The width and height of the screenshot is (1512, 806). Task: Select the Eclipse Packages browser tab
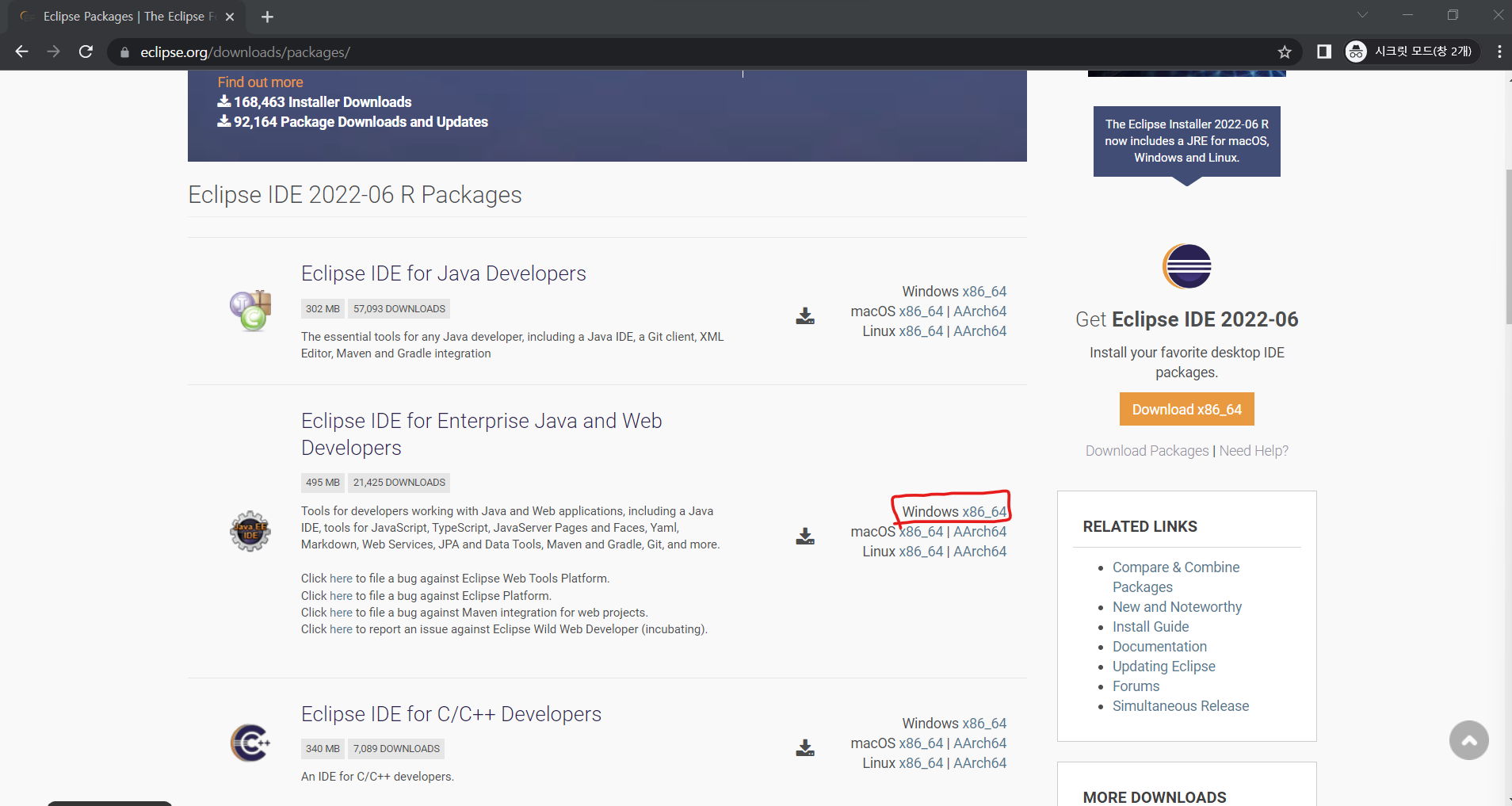127,17
